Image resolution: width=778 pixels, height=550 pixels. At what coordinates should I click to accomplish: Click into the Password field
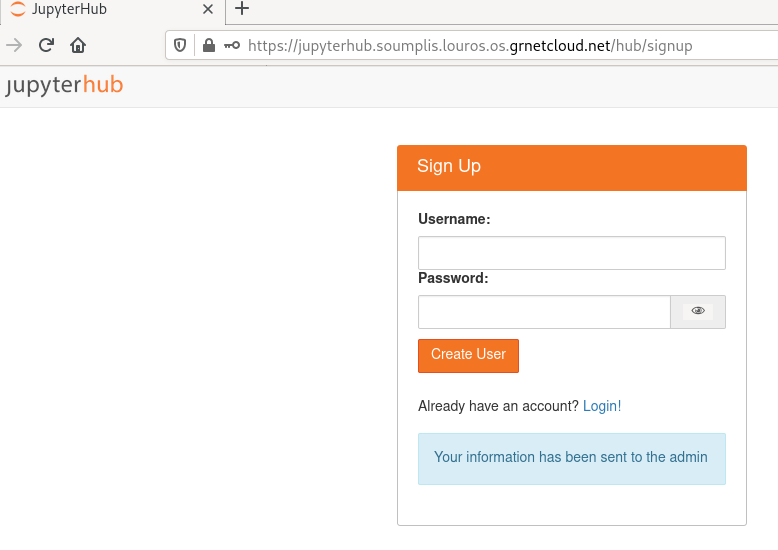click(544, 312)
